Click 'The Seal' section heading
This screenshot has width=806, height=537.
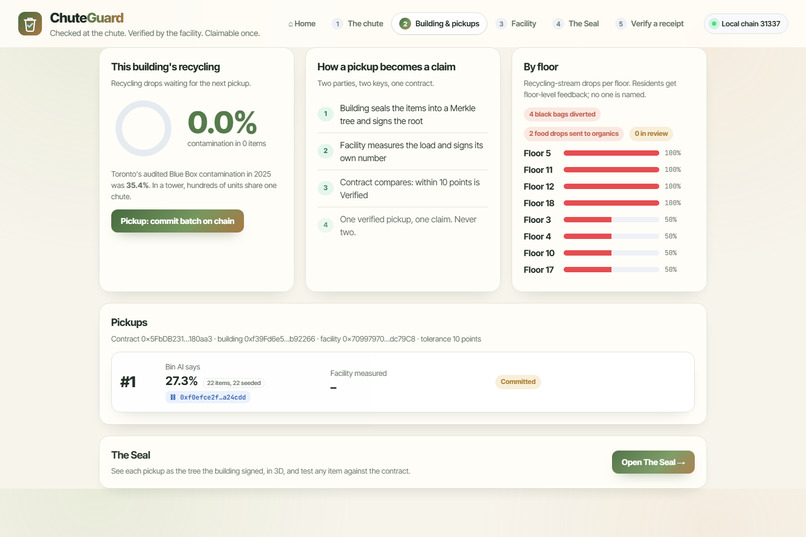[x=131, y=455]
